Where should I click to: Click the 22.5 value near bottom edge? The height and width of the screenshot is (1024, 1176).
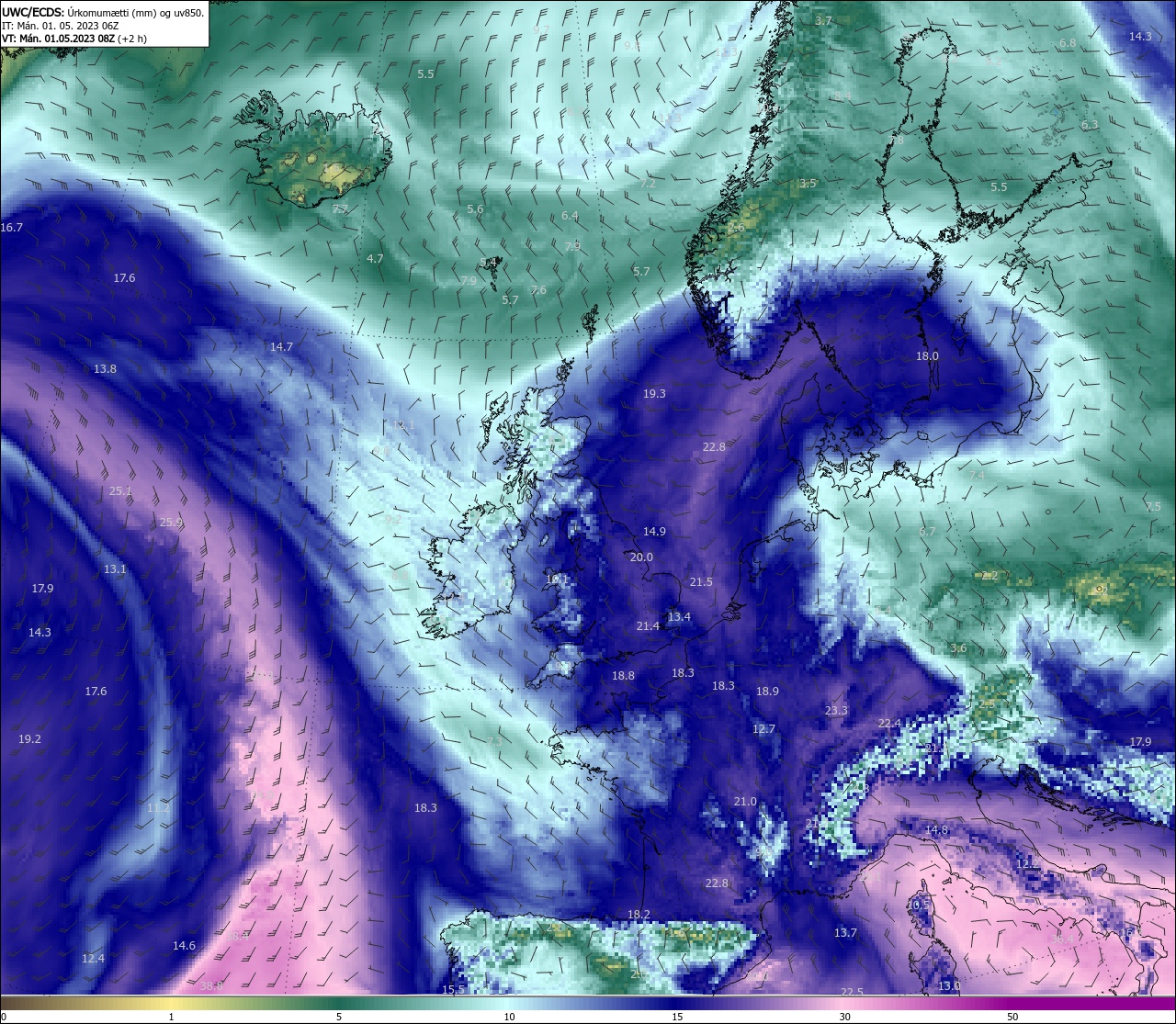tap(852, 992)
